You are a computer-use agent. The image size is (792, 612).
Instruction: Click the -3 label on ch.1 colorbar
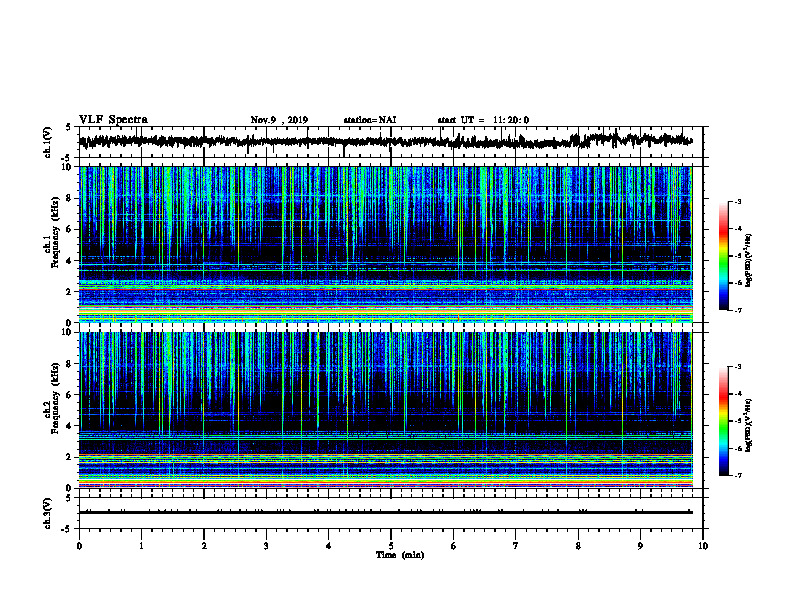[738, 202]
